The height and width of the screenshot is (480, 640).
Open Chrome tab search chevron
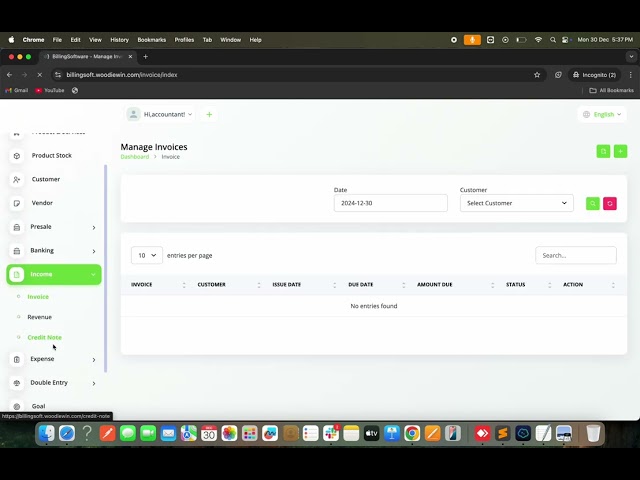click(631, 57)
